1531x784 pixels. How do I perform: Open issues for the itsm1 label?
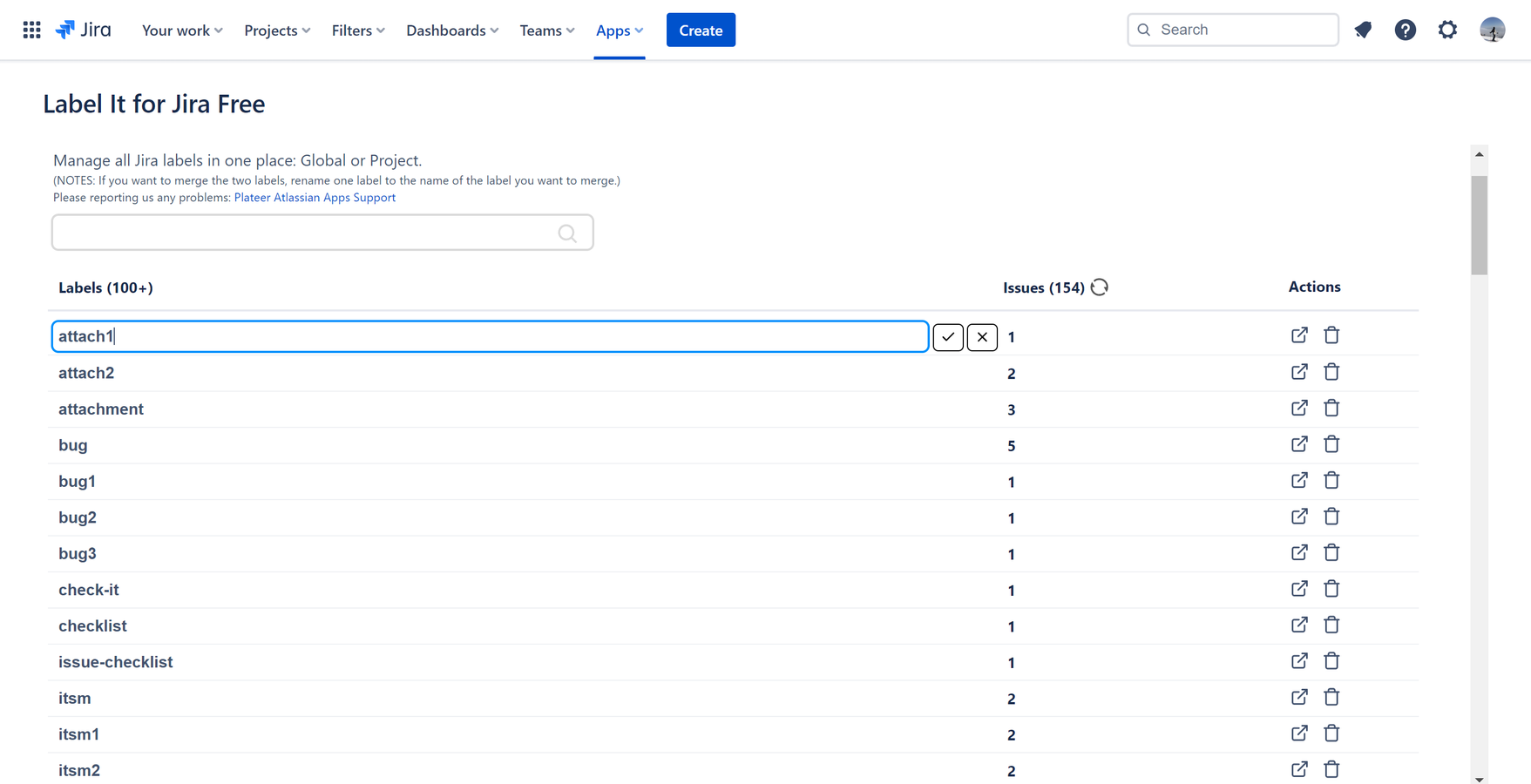pyautogui.click(x=1299, y=733)
